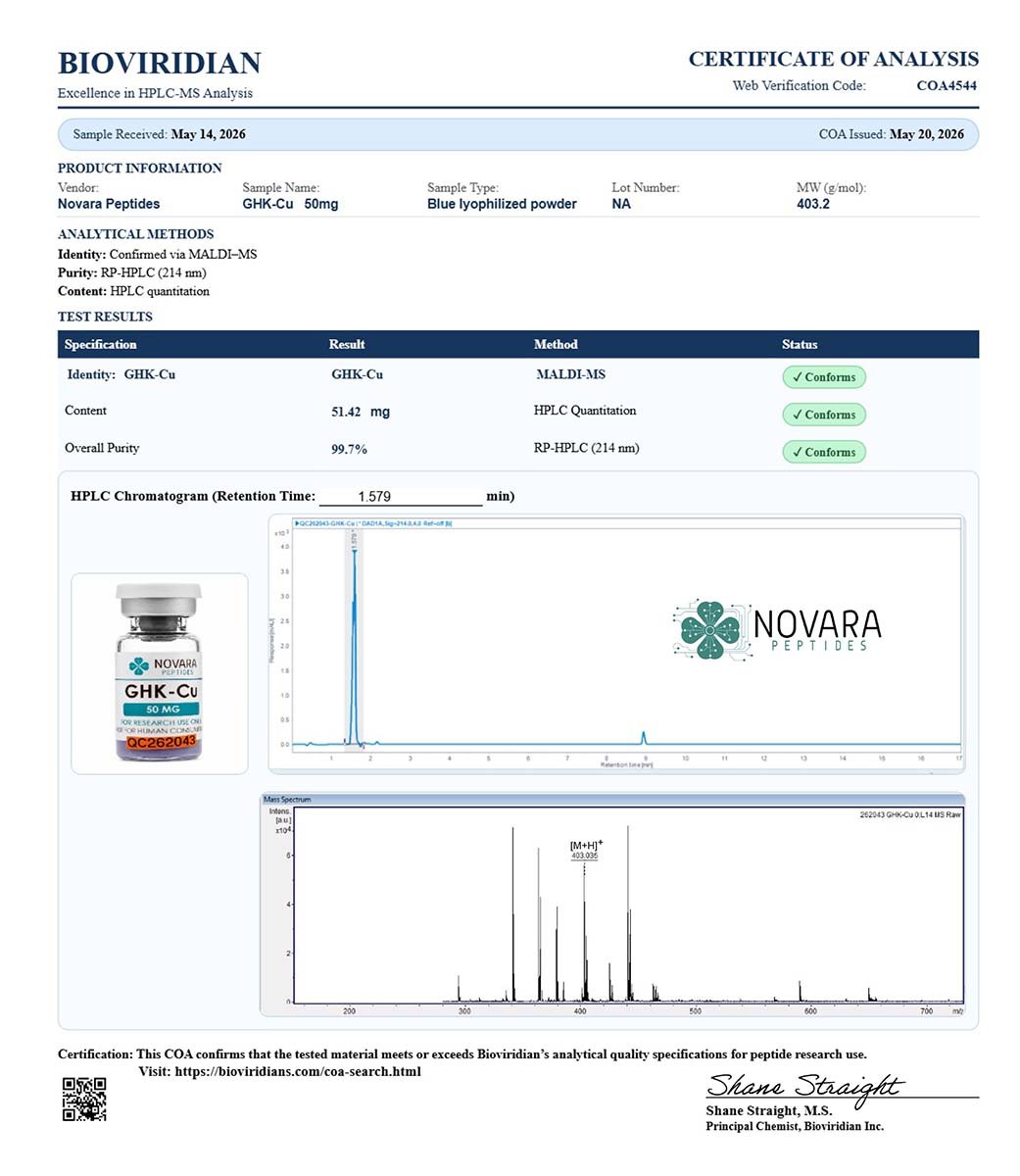This screenshot has height=1176, width=1020.
Task: Click the Method column header
Action: click(556, 345)
